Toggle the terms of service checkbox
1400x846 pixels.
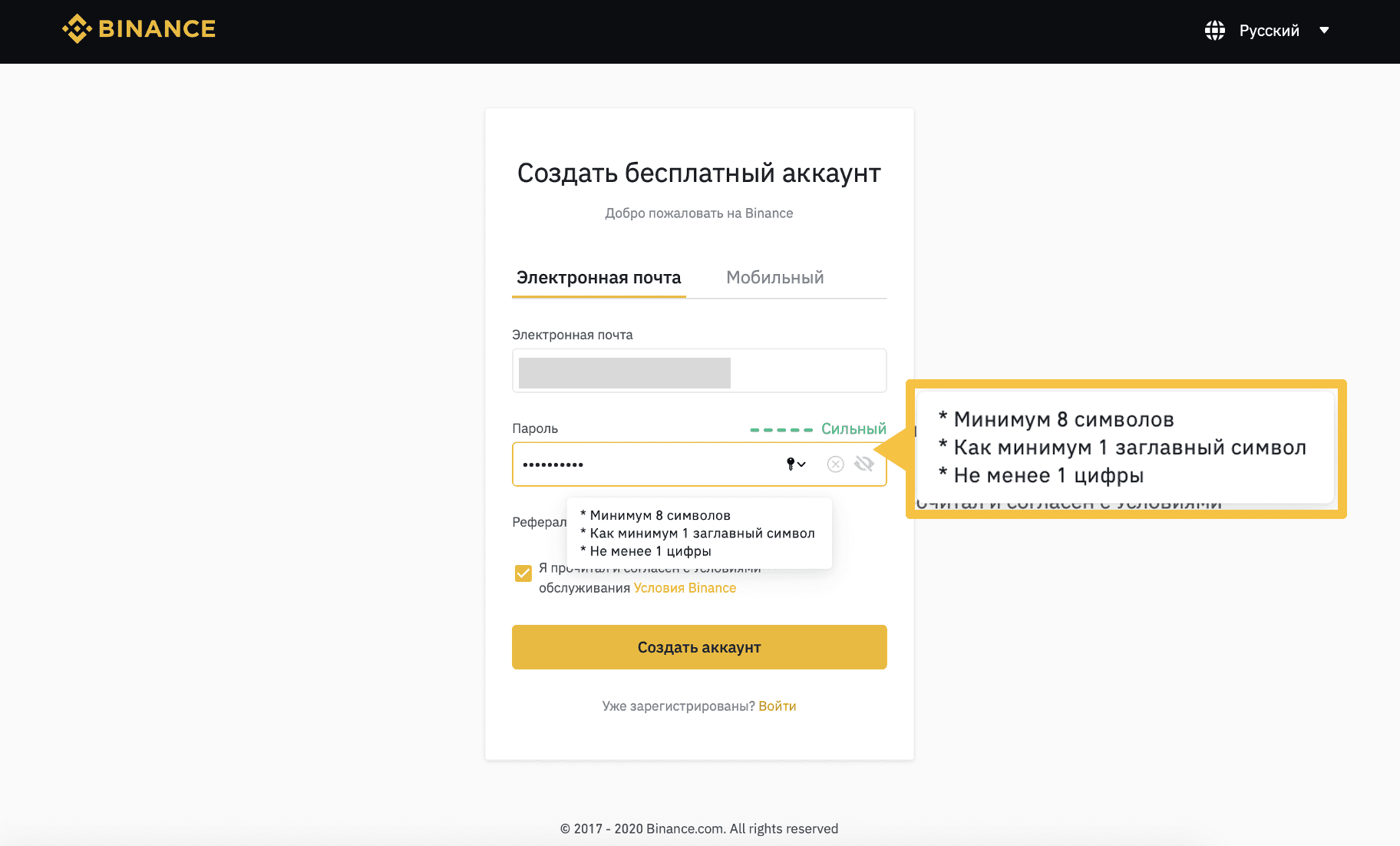point(523,573)
